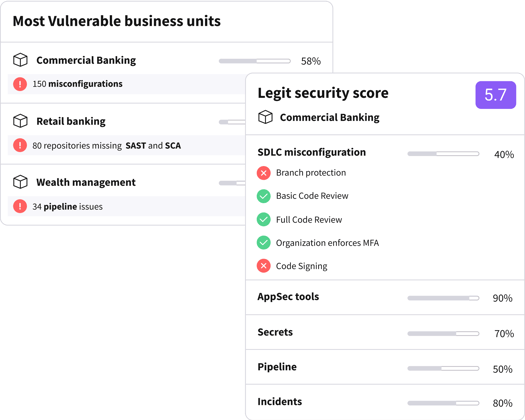525x420 pixels.
Task: Click the Basic Code Review label
Action: pos(312,196)
